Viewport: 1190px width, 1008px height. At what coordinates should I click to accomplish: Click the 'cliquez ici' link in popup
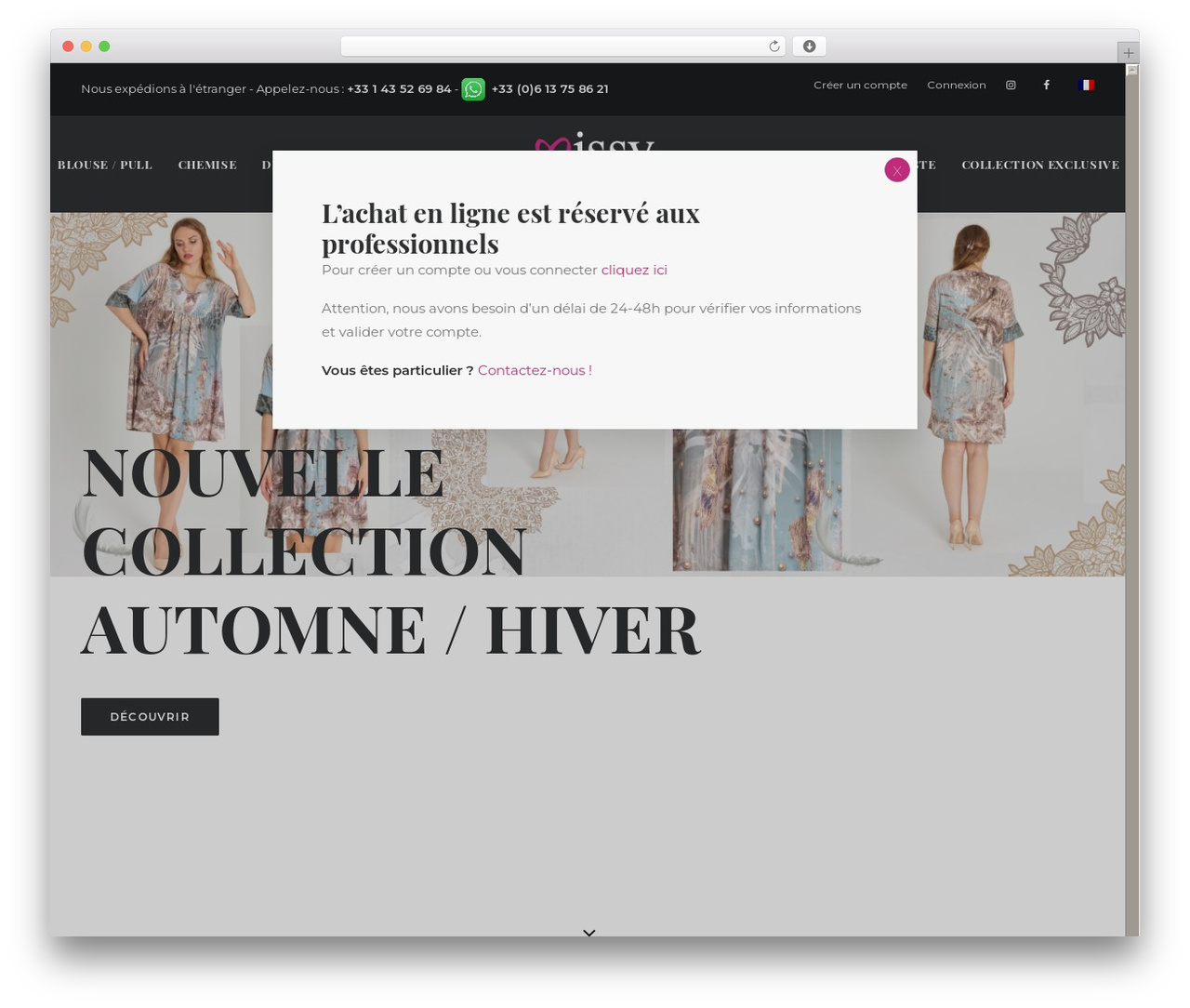click(x=634, y=270)
